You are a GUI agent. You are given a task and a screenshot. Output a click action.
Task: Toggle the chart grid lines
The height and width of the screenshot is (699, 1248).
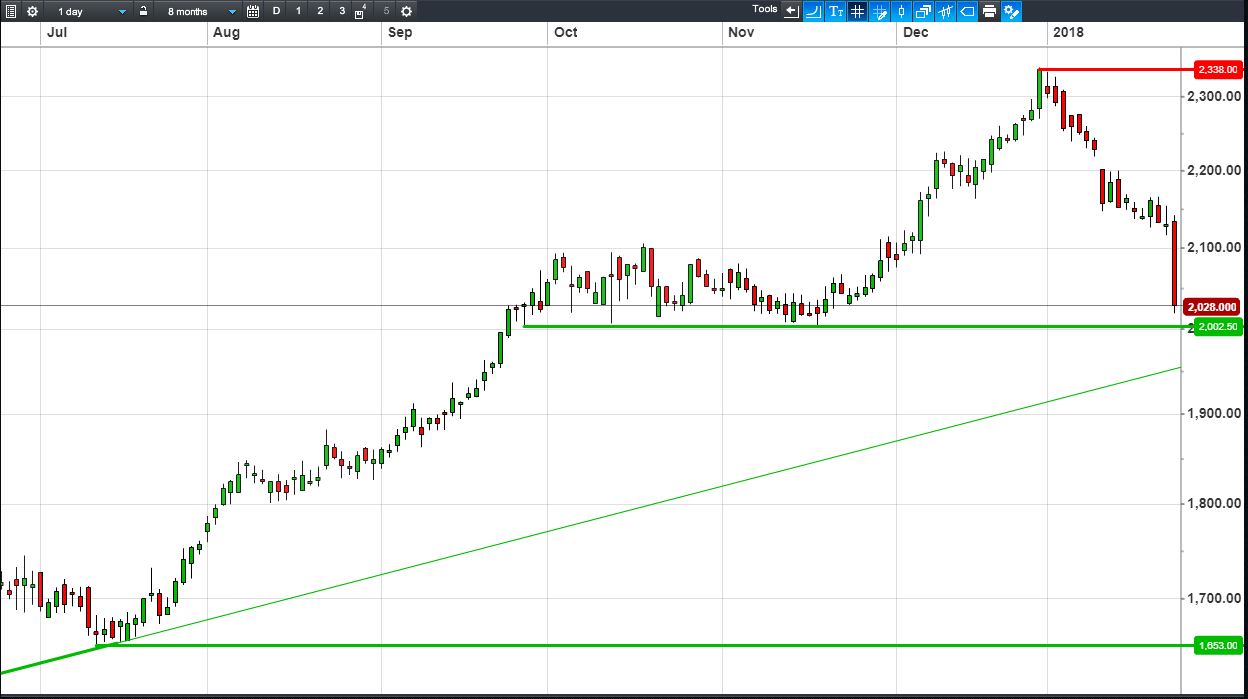[858, 11]
